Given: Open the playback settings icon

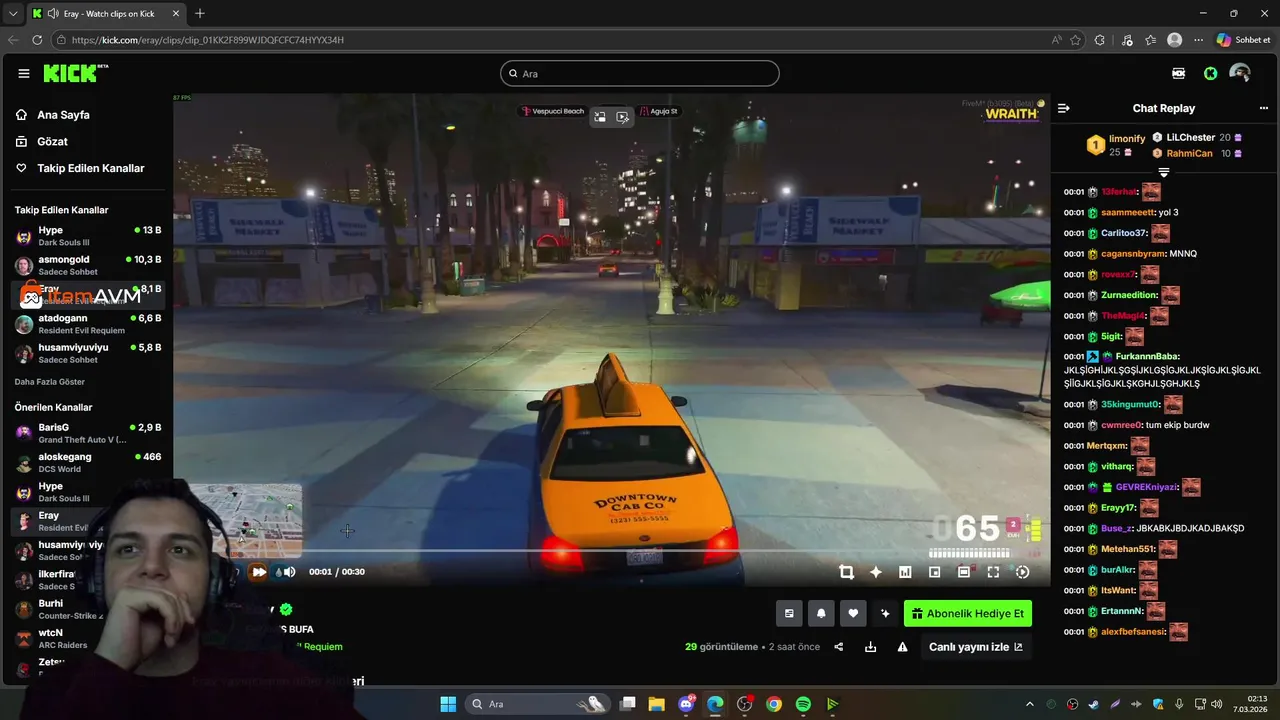Looking at the screenshot, I should coord(1022,572).
